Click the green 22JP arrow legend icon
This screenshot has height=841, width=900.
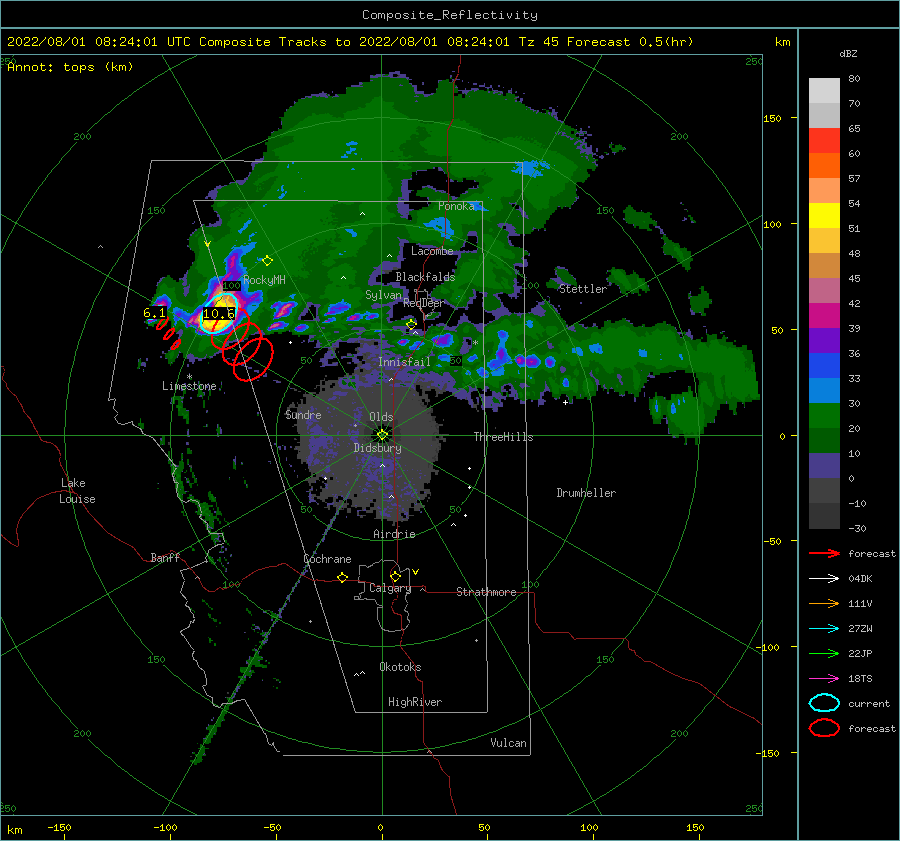824,653
